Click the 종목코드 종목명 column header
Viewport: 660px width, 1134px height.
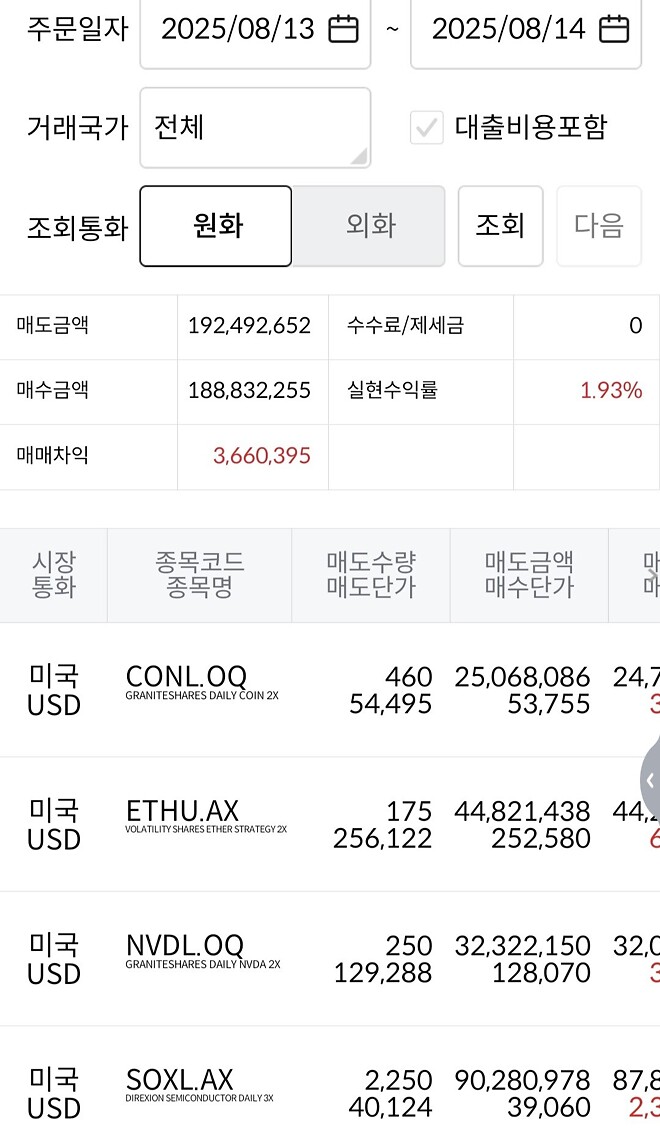point(199,574)
